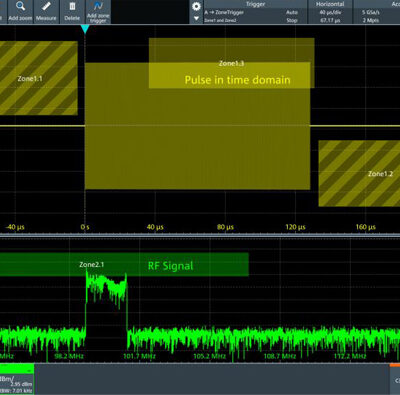Screen dimensions: 400x395
Task: Open settings with the gear icon
Action: (x=196, y=6)
